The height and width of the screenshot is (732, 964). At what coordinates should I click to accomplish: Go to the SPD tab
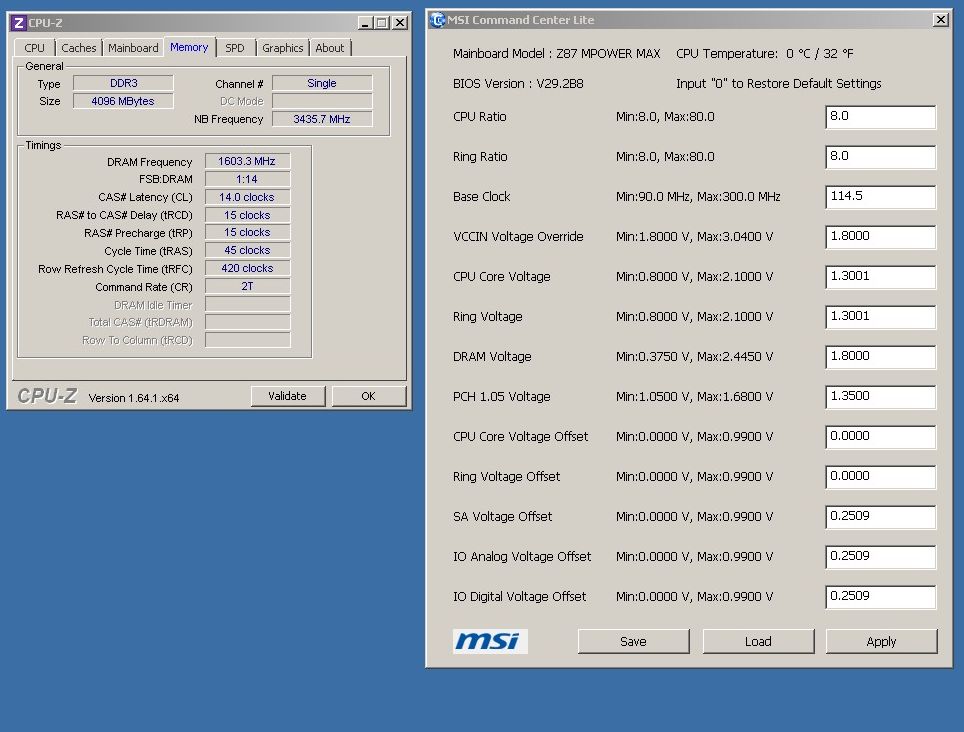[x=234, y=48]
